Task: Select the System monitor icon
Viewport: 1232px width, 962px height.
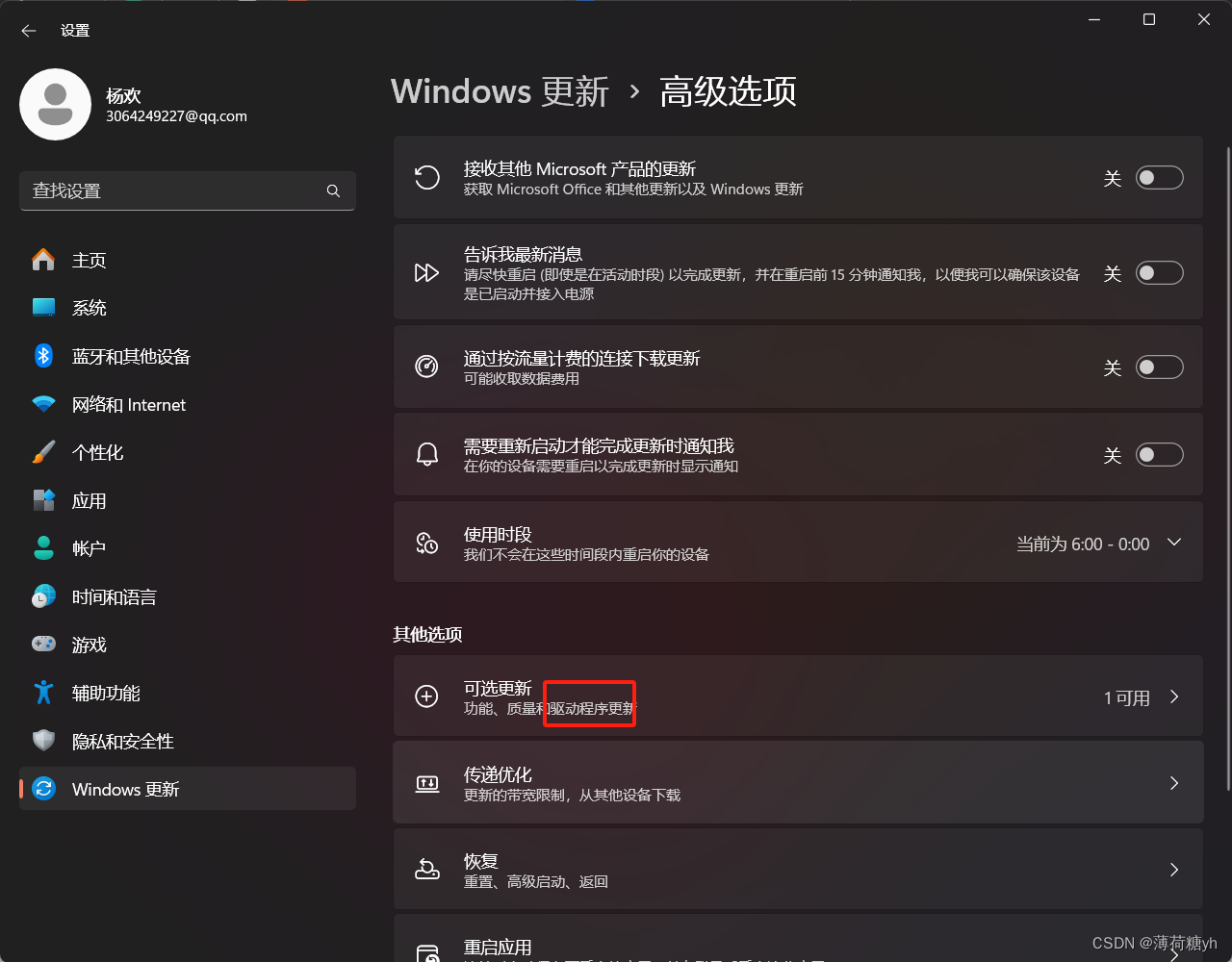Action: (x=43, y=308)
